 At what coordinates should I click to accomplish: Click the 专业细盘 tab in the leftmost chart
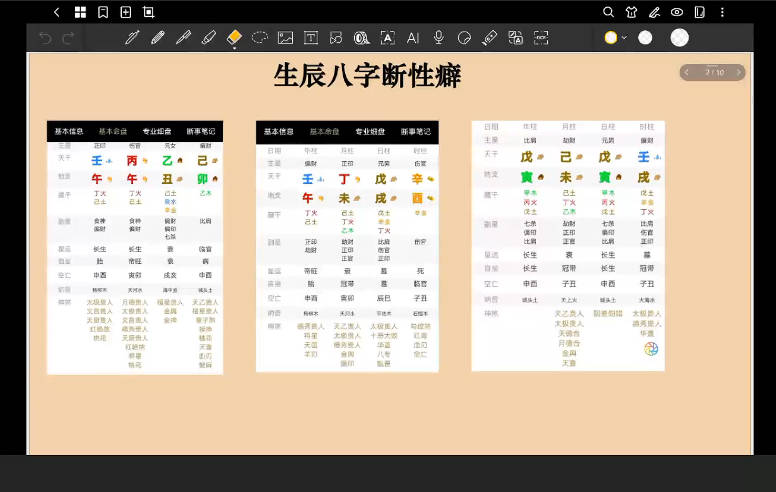click(156, 131)
